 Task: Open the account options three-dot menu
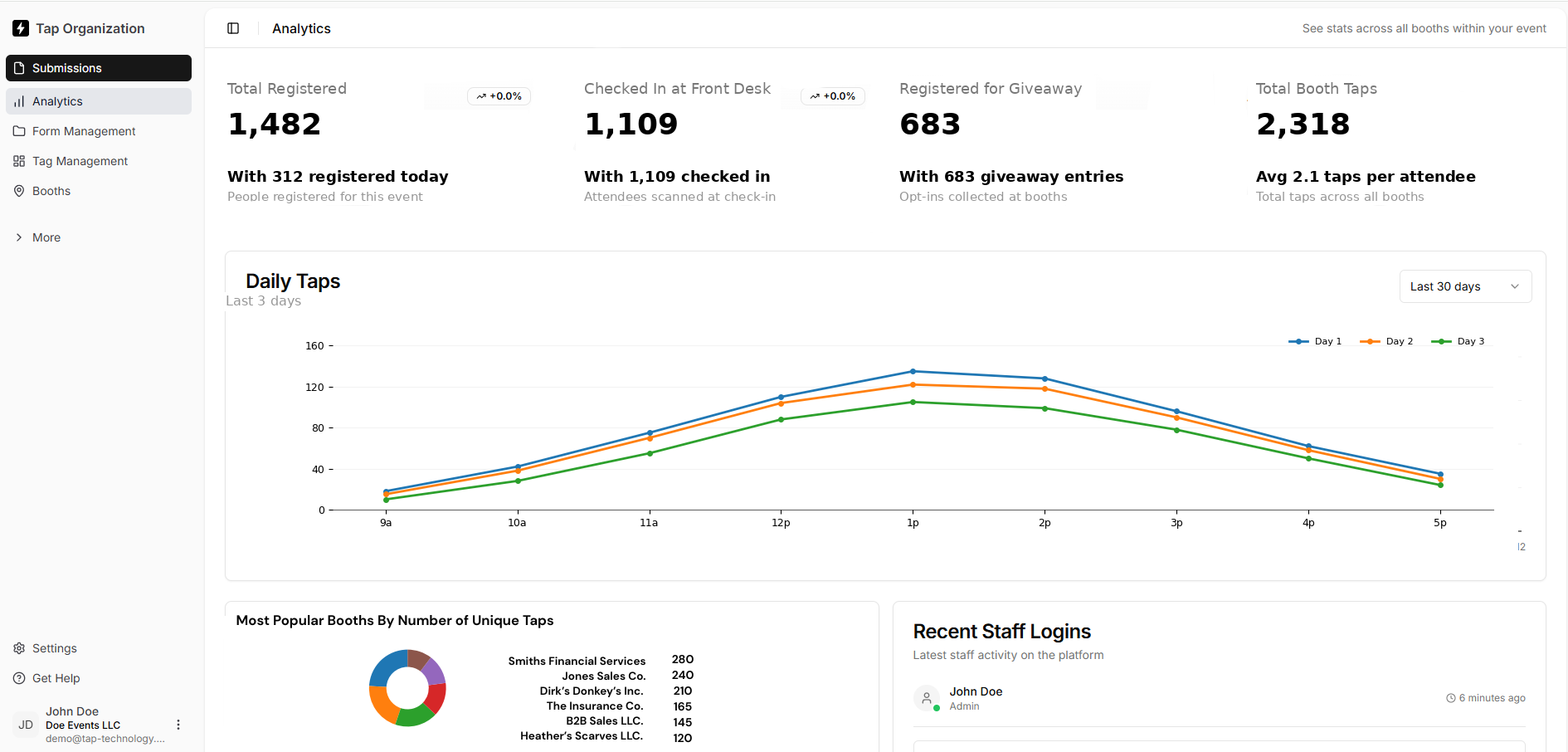click(x=178, y=724)
